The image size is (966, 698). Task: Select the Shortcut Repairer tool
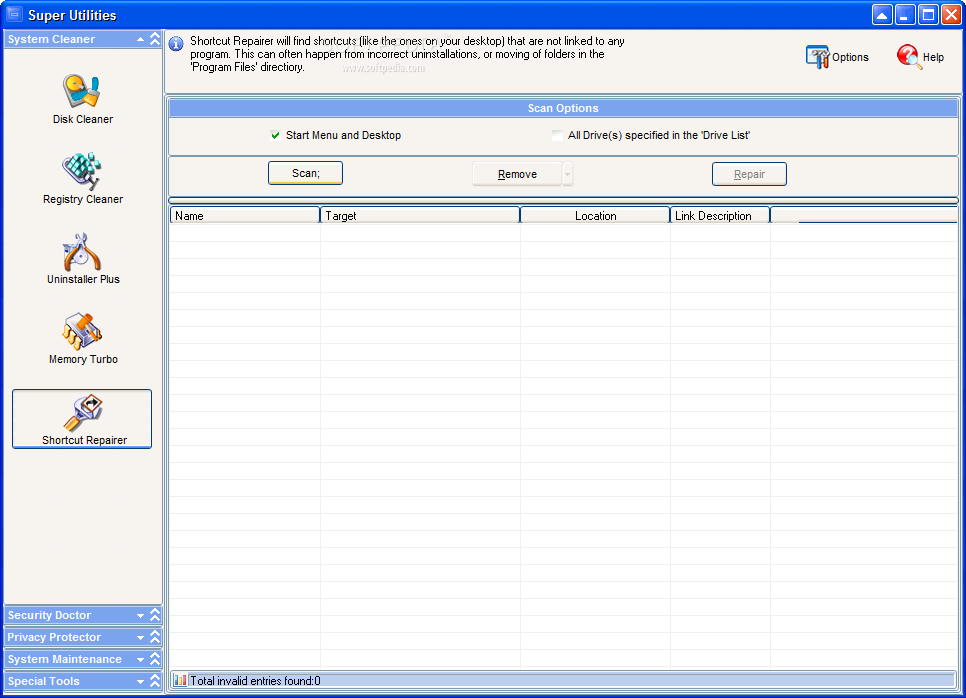tap(82, 419)
